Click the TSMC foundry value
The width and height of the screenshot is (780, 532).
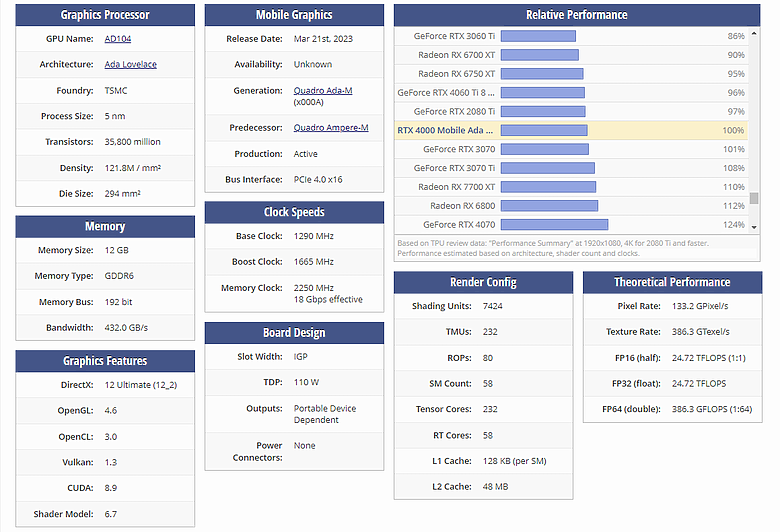[x=116, y=91]
